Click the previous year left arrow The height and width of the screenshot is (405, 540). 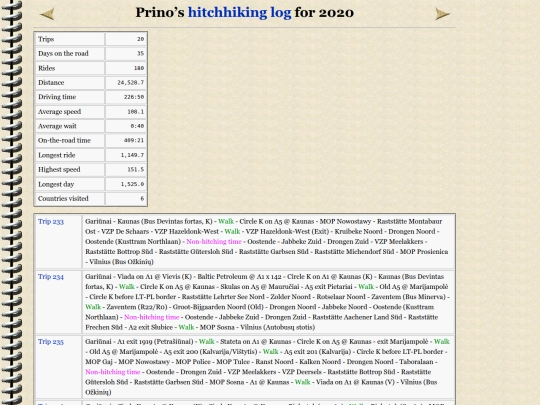pyautogui.click(x=47, y=14)
